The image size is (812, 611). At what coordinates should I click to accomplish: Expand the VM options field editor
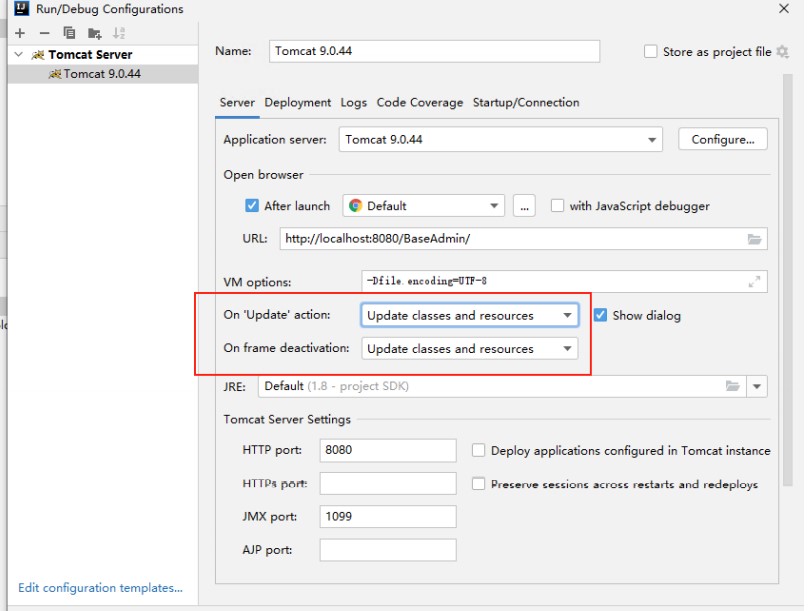pos(755,282)
